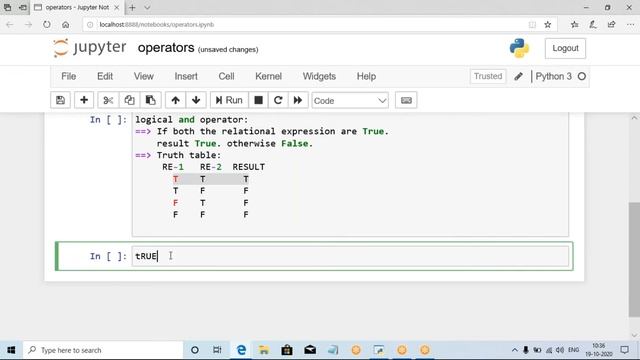Click the Jupyter logo

coord(90,48)
